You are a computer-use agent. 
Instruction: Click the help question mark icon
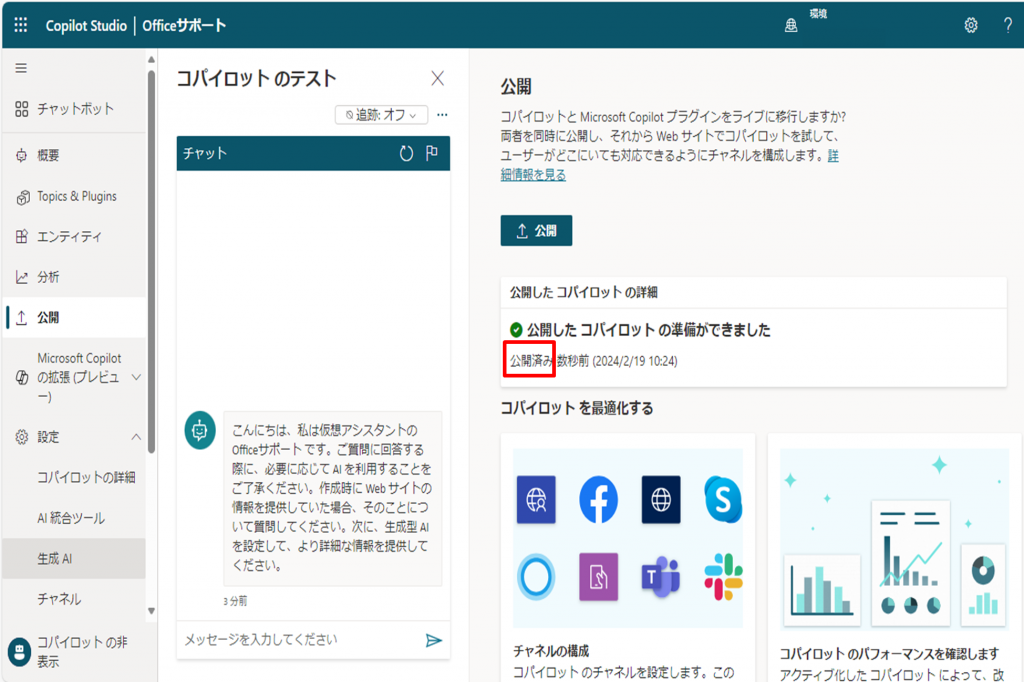[x=1008, y=25]
